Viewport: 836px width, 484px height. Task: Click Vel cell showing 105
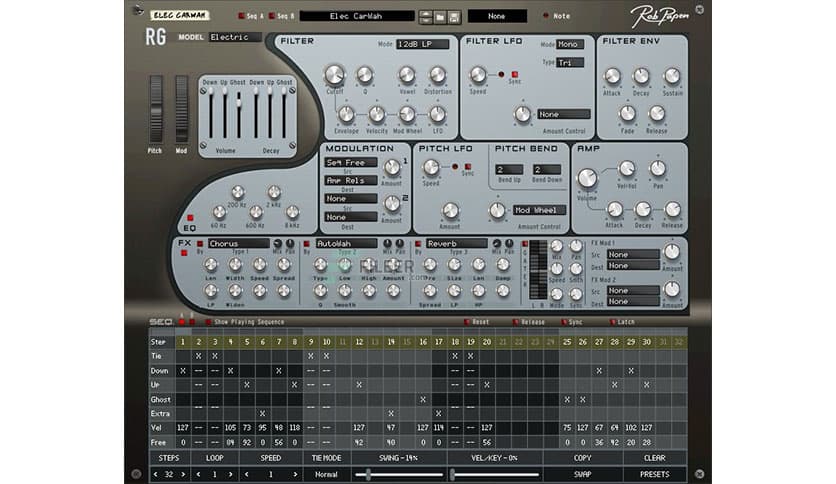pos(230,427)
